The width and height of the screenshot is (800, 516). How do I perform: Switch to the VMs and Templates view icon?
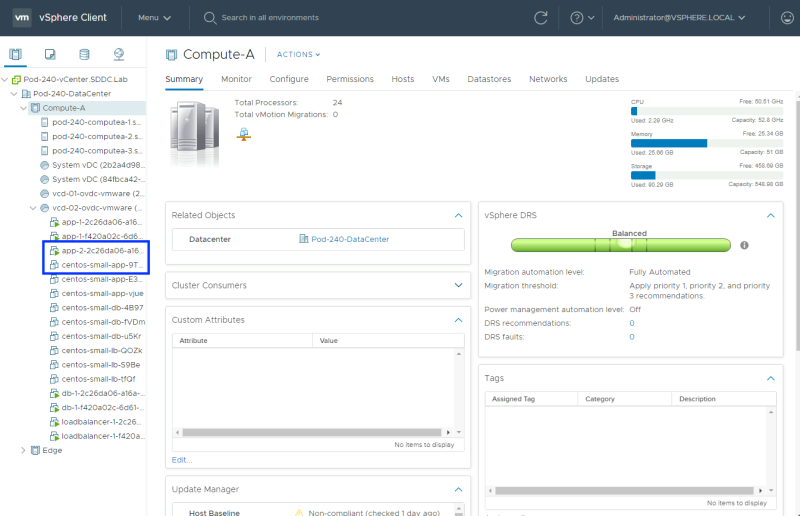[x=49, y=54]
